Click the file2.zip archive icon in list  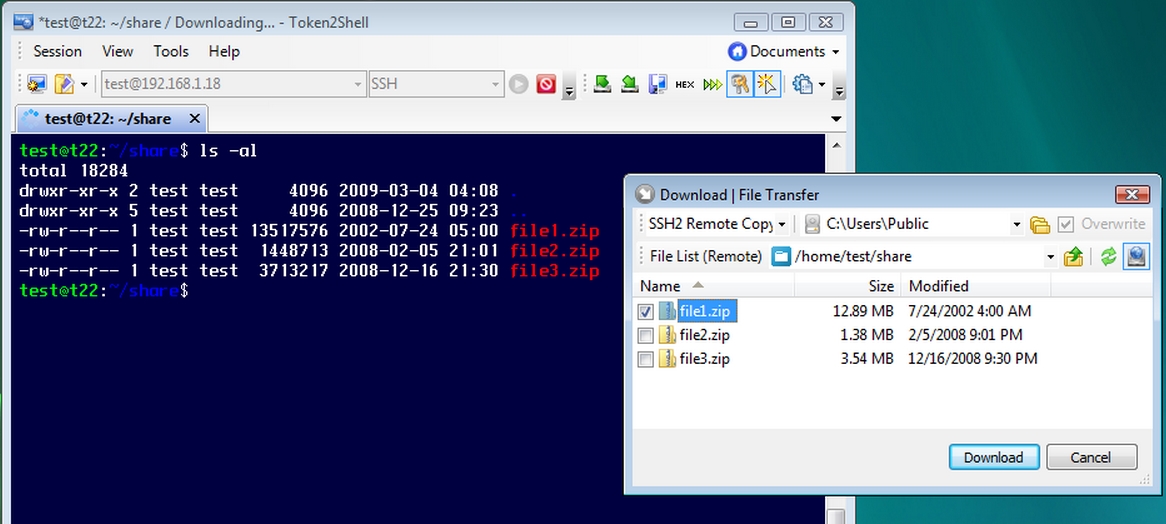(x=667, y=335)
